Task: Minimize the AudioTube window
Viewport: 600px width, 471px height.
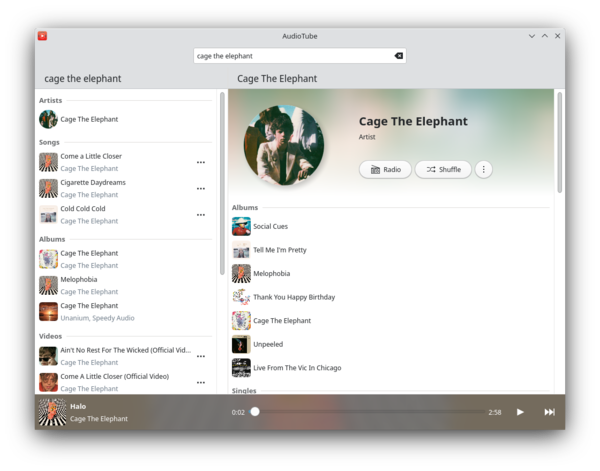Action: tap(532, 36)
